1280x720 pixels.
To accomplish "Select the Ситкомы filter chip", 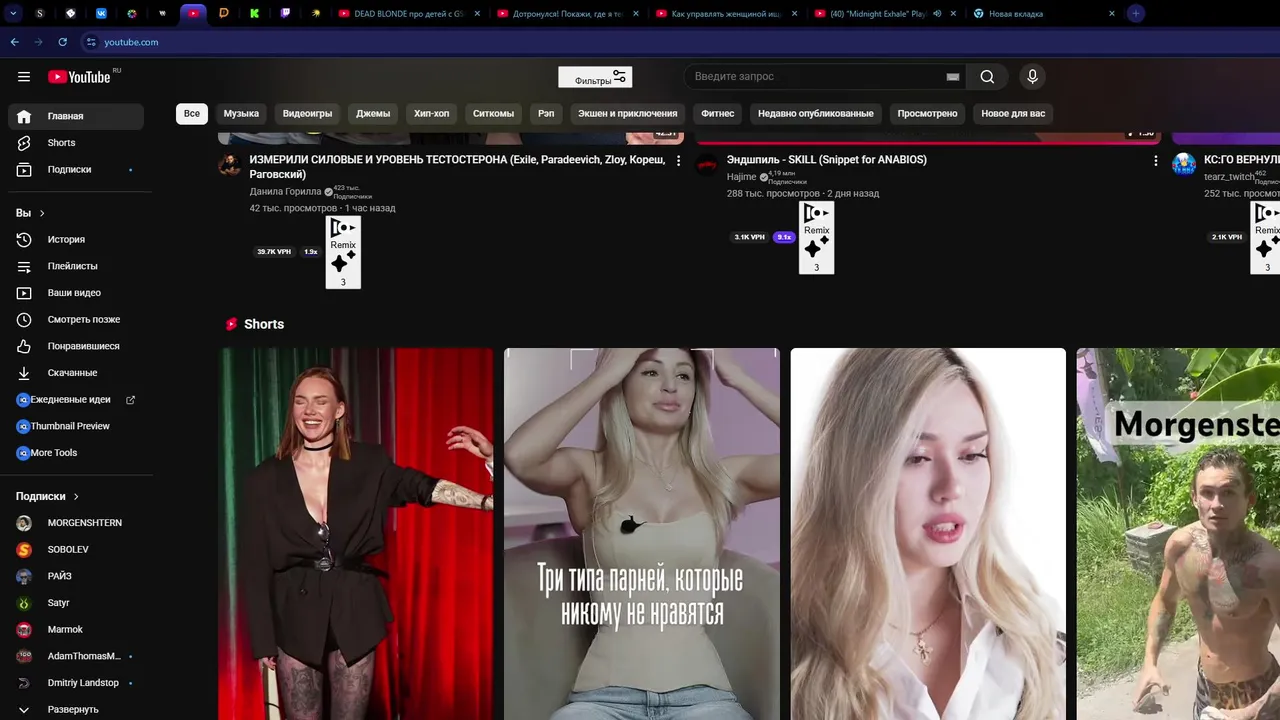I will point(493,113).
